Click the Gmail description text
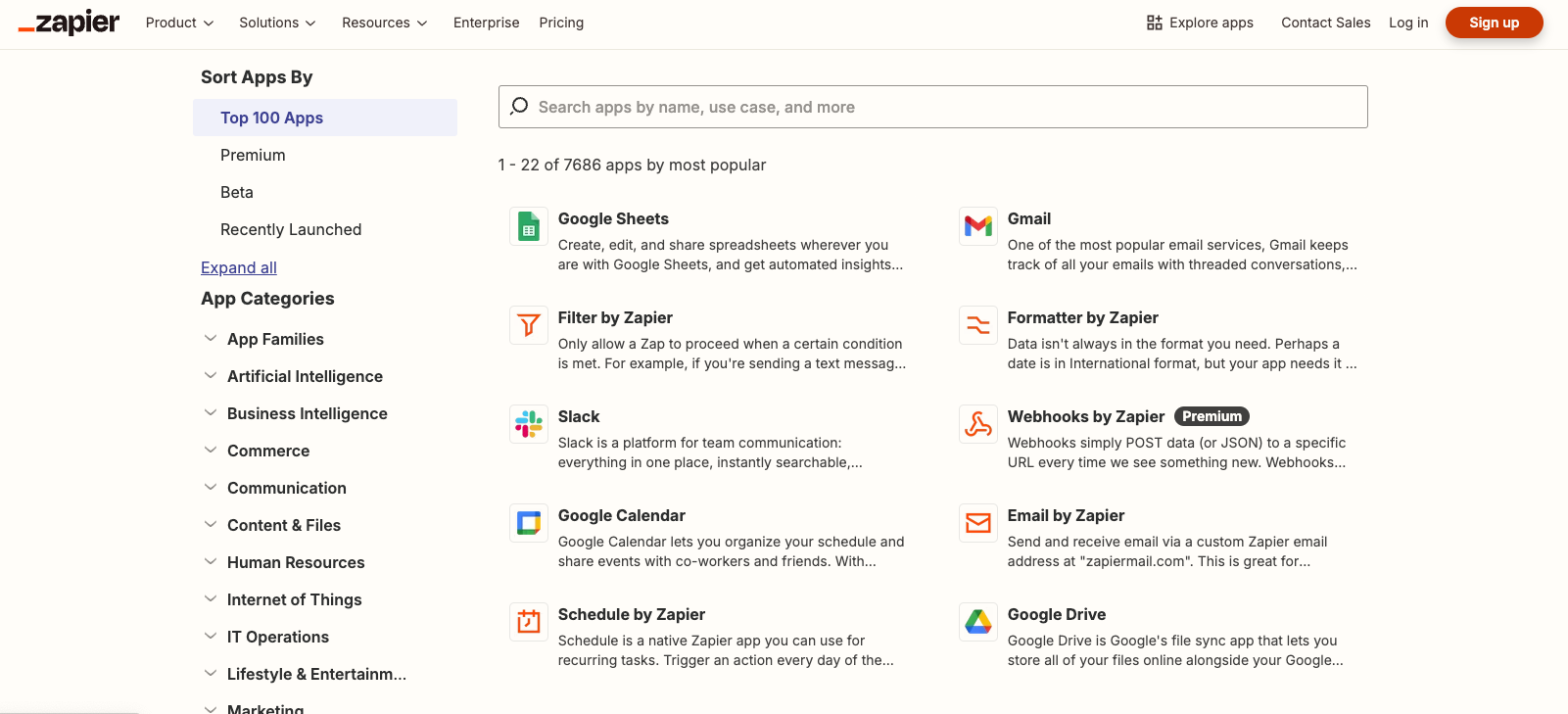Viewport: 1568px width, 714px height. (1182, 255)
